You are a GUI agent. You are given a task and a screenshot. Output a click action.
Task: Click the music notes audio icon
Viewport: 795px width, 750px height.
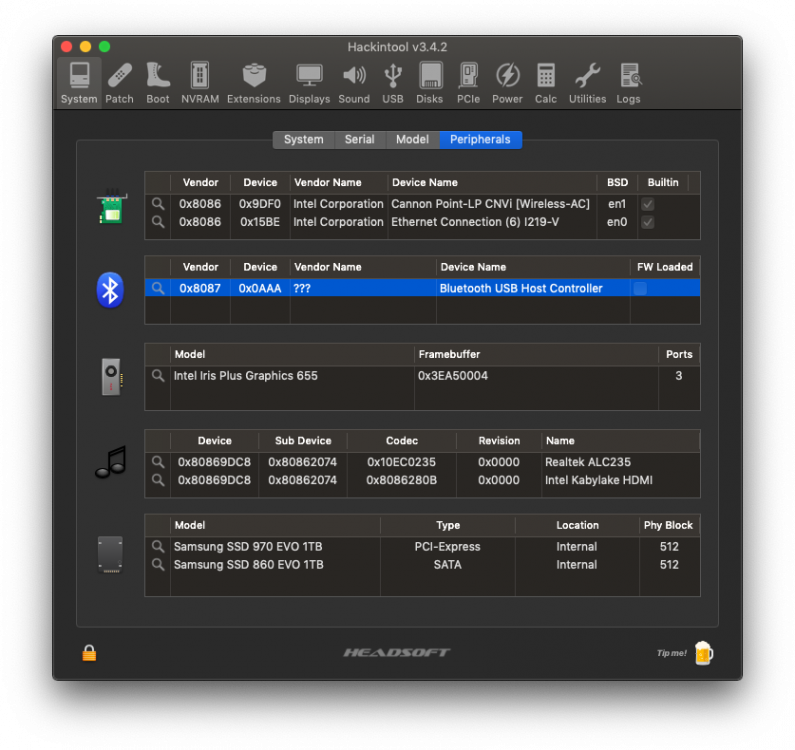[x=111, y=462]
